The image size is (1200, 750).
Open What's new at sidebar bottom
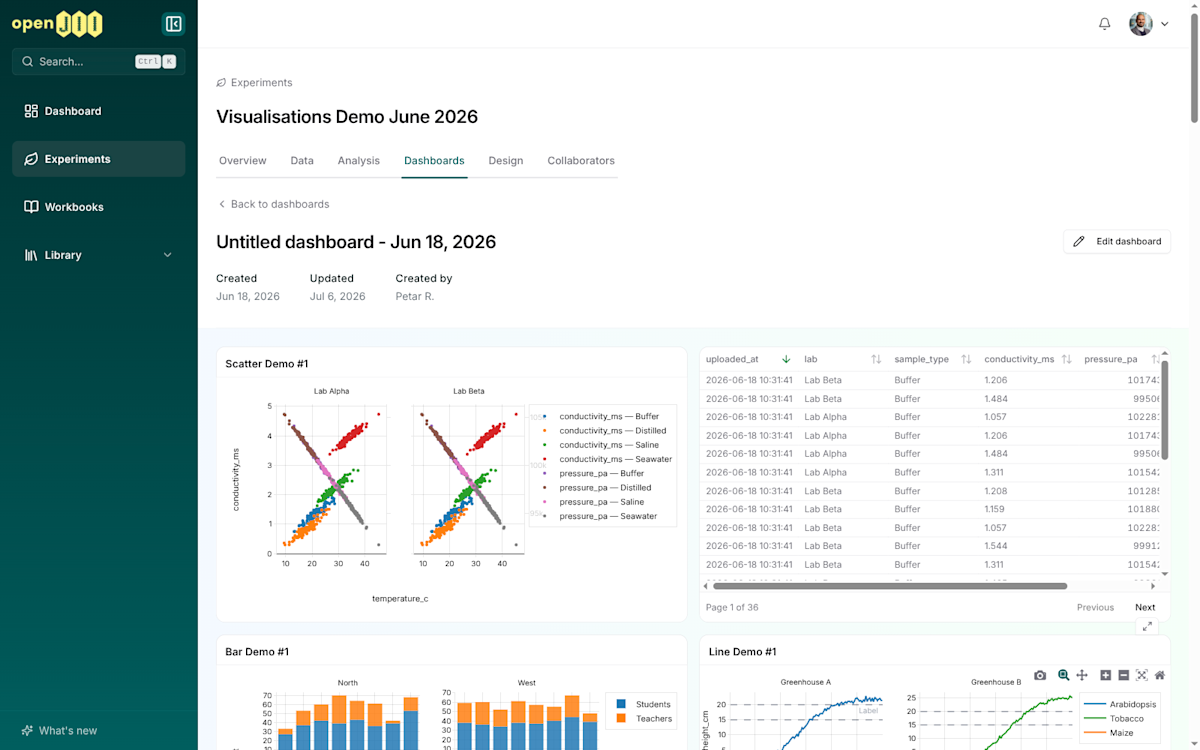[x=59, y=731]
